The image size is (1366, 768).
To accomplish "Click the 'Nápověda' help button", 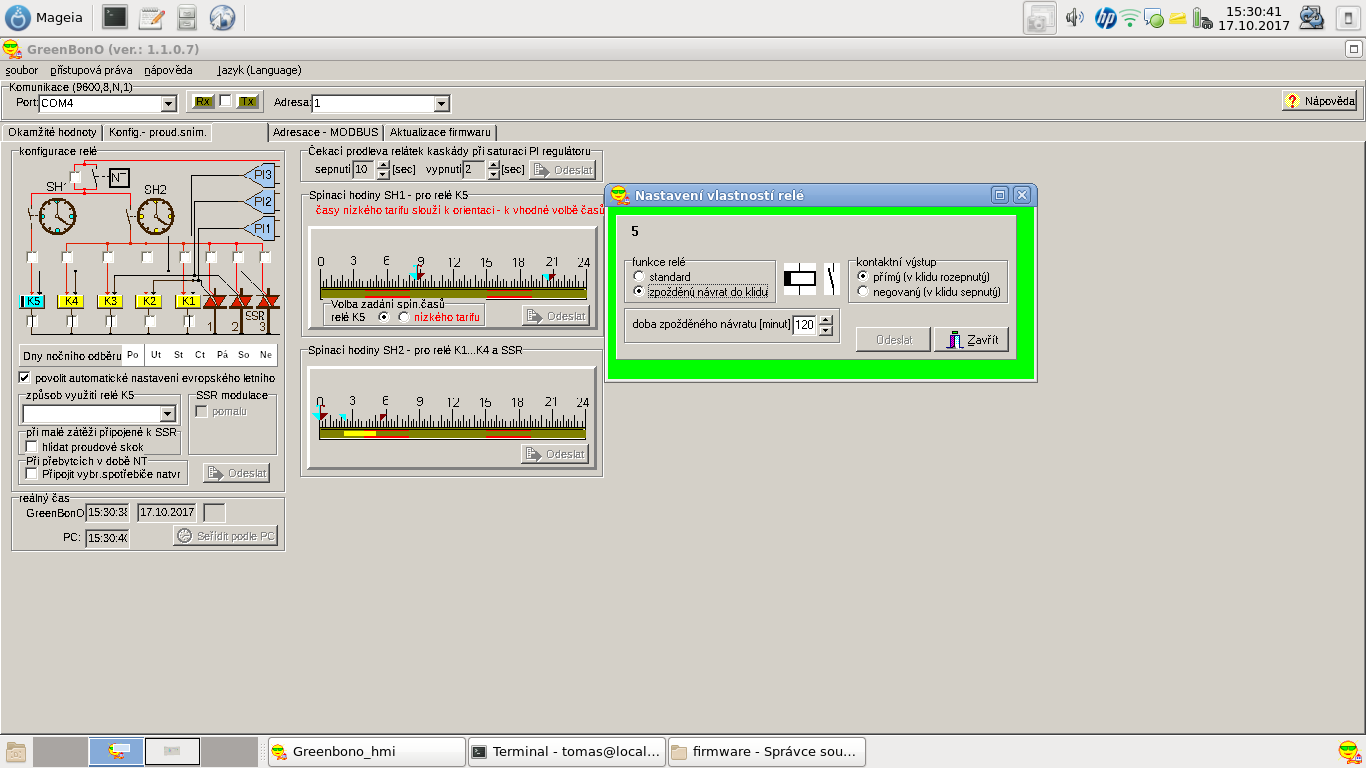I will coord(1320,101).
